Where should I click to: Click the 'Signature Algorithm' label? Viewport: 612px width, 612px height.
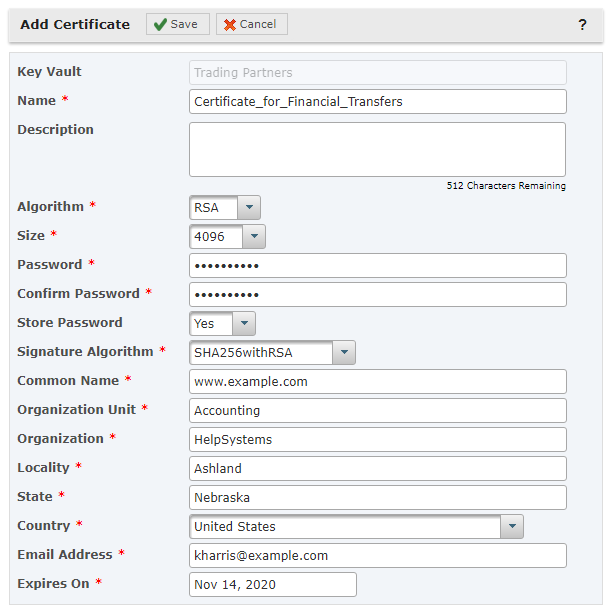(x=85, y=352)
